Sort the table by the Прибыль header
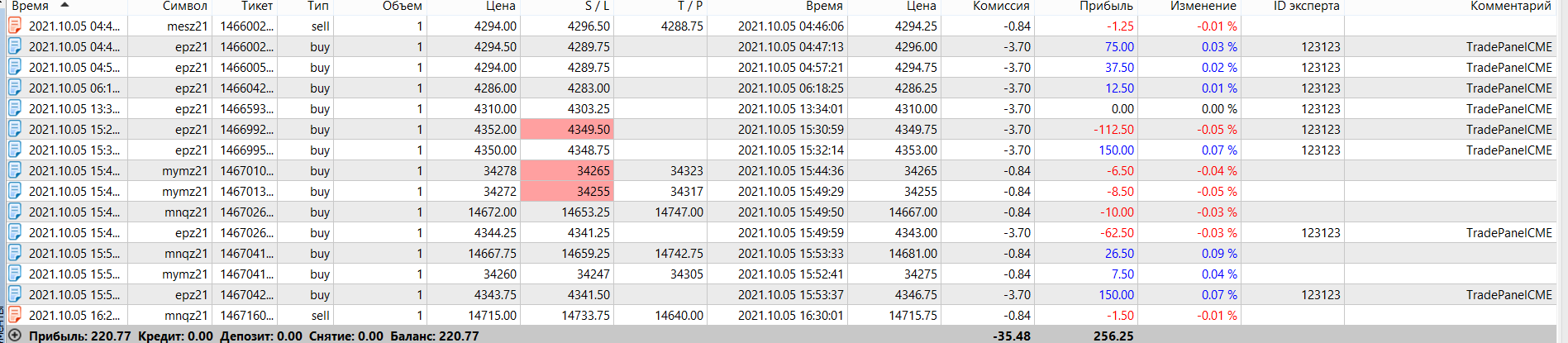1568x343 pixels. click(1106, 6)
